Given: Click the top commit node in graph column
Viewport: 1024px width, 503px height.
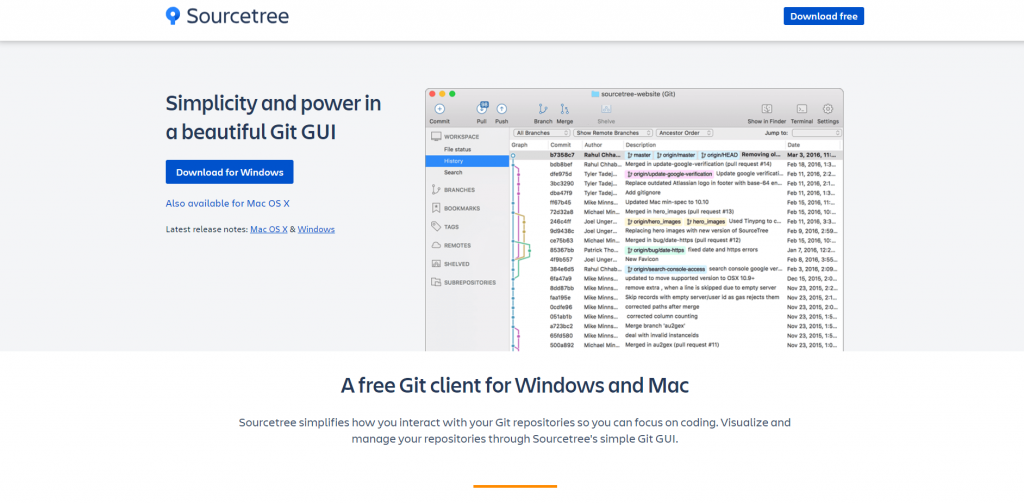Looking at the screenshot, I should (x=513, y=155).
